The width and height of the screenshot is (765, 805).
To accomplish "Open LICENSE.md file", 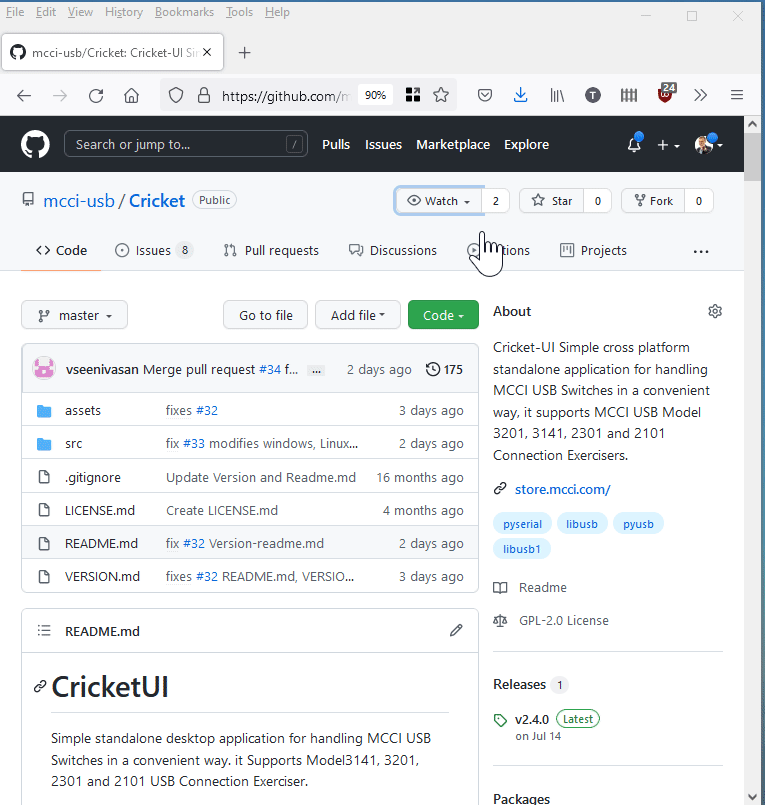I will coord(100,510).
